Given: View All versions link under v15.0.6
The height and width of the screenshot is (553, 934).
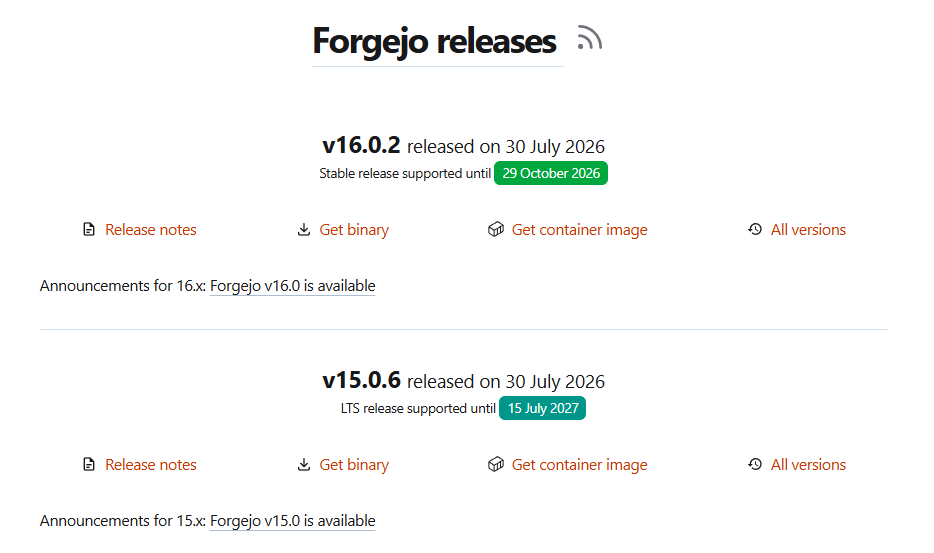Looking at the screenshot, I should [x=808, y=465].
